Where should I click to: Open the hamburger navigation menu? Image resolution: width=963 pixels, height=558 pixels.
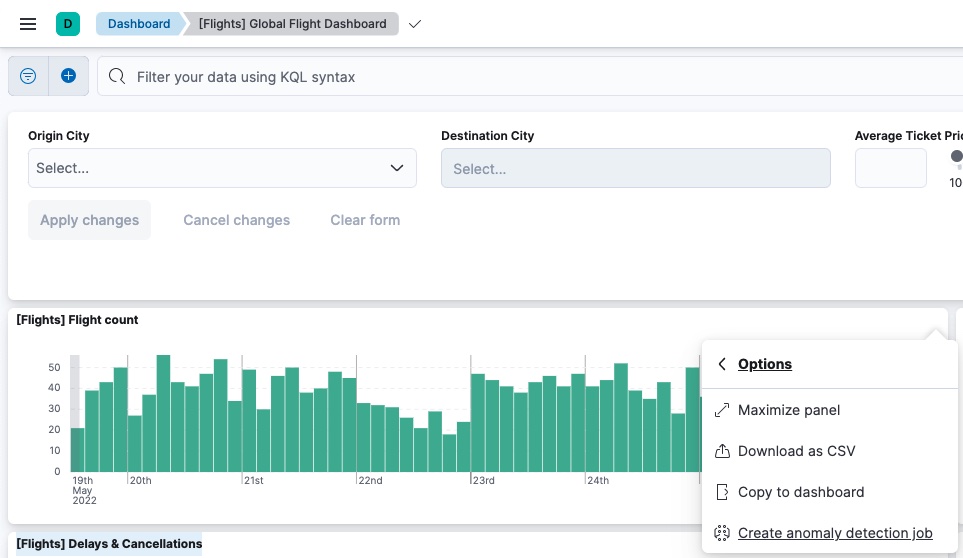click(x=28, y=24)
